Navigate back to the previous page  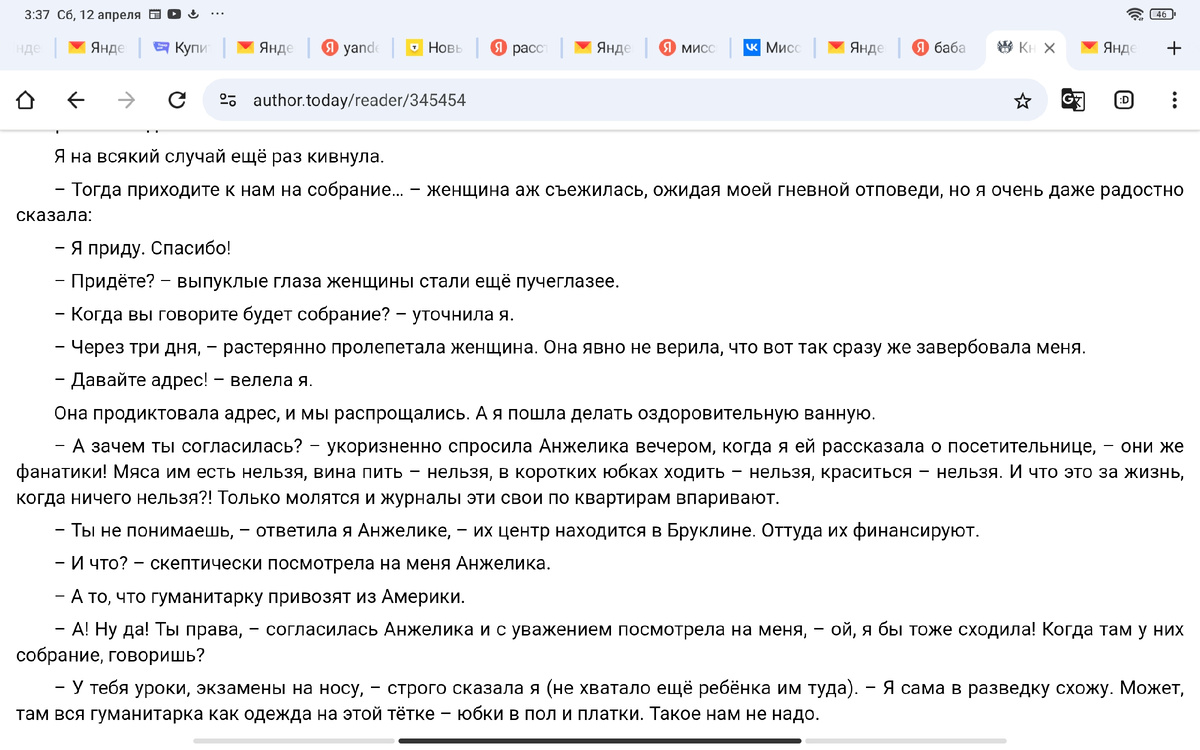coord(76,100)
